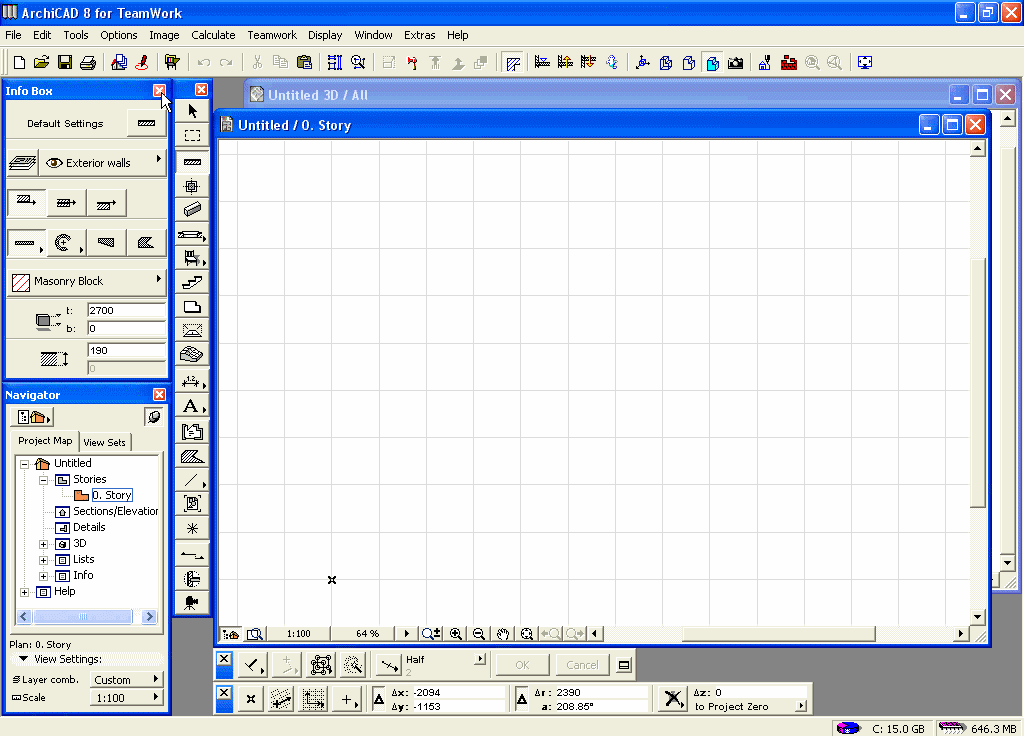1024x736 pixels.
Task: Expand the 3D node in Project Map
Action: [44, 544]
